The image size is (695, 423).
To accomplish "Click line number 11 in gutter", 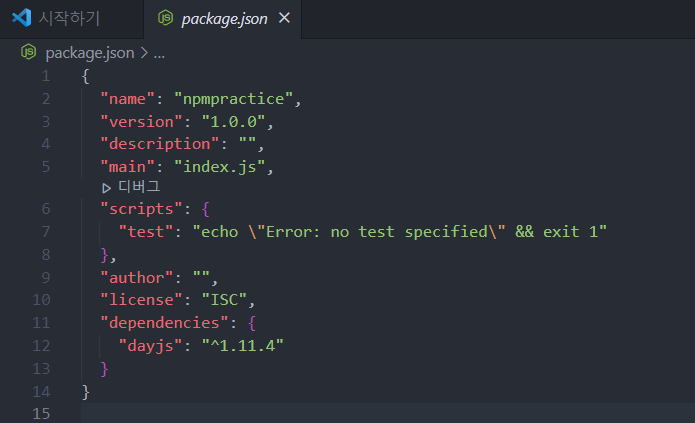I will click(x=41, y=322).
